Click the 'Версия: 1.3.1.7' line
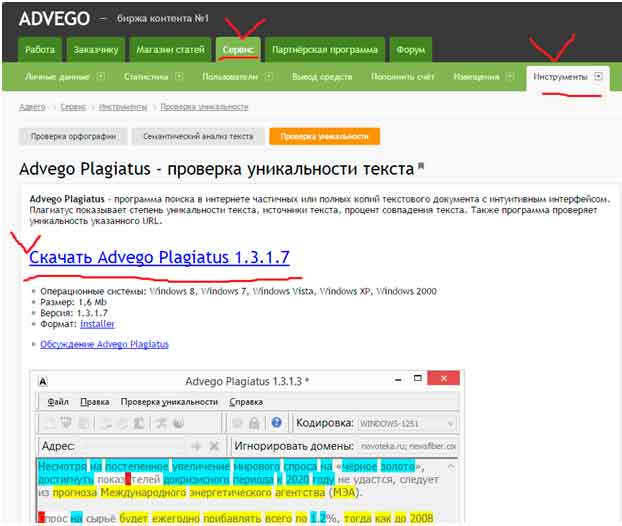 [x=74, y=313]
